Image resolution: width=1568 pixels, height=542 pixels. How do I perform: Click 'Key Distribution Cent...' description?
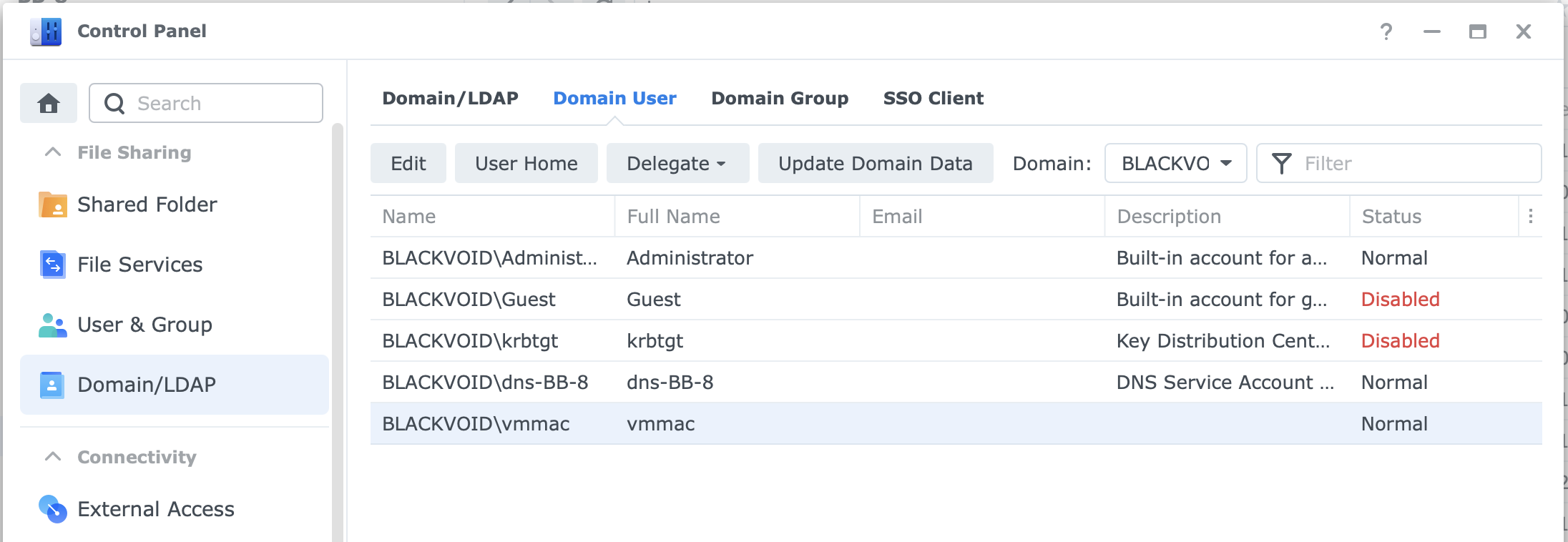(1223, 340)
